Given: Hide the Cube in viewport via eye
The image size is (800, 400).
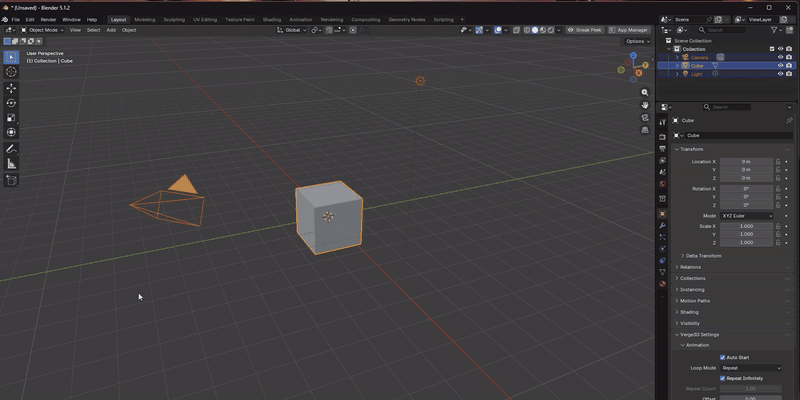Looking at the screenshot, I should [781, 65].
